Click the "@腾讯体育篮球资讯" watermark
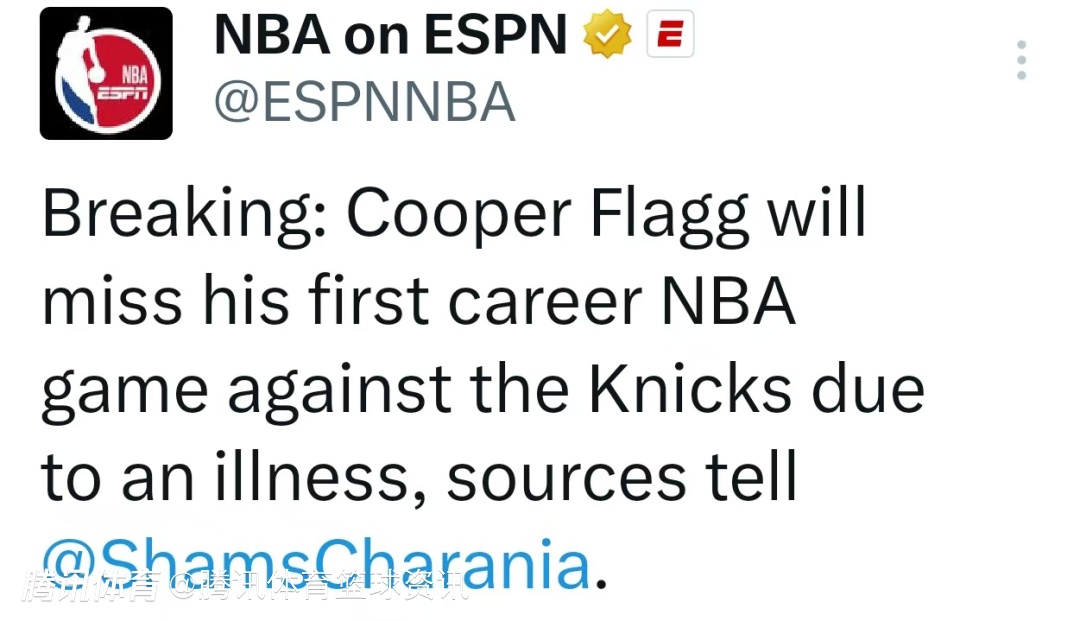1080x621 pixels. pos(318,585)
